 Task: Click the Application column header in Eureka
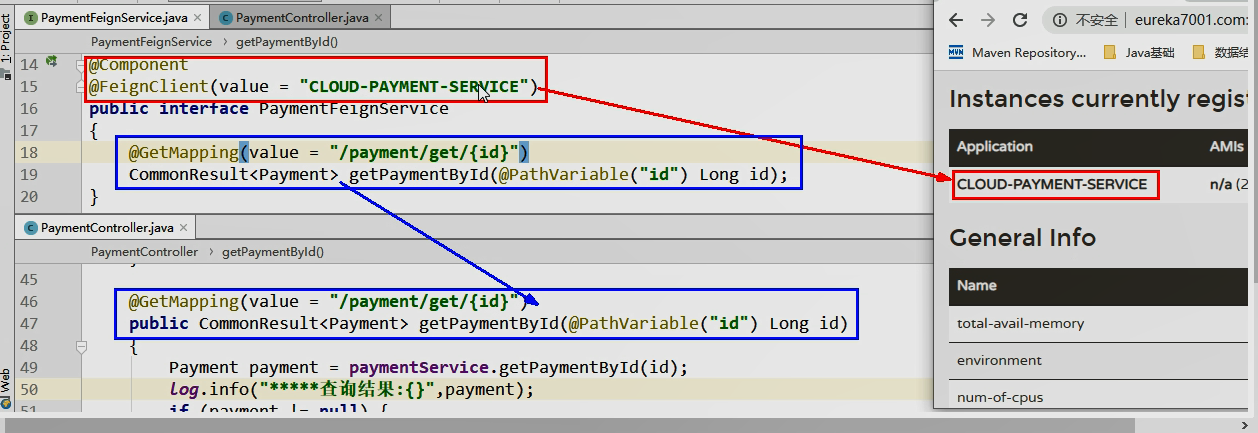995,146
